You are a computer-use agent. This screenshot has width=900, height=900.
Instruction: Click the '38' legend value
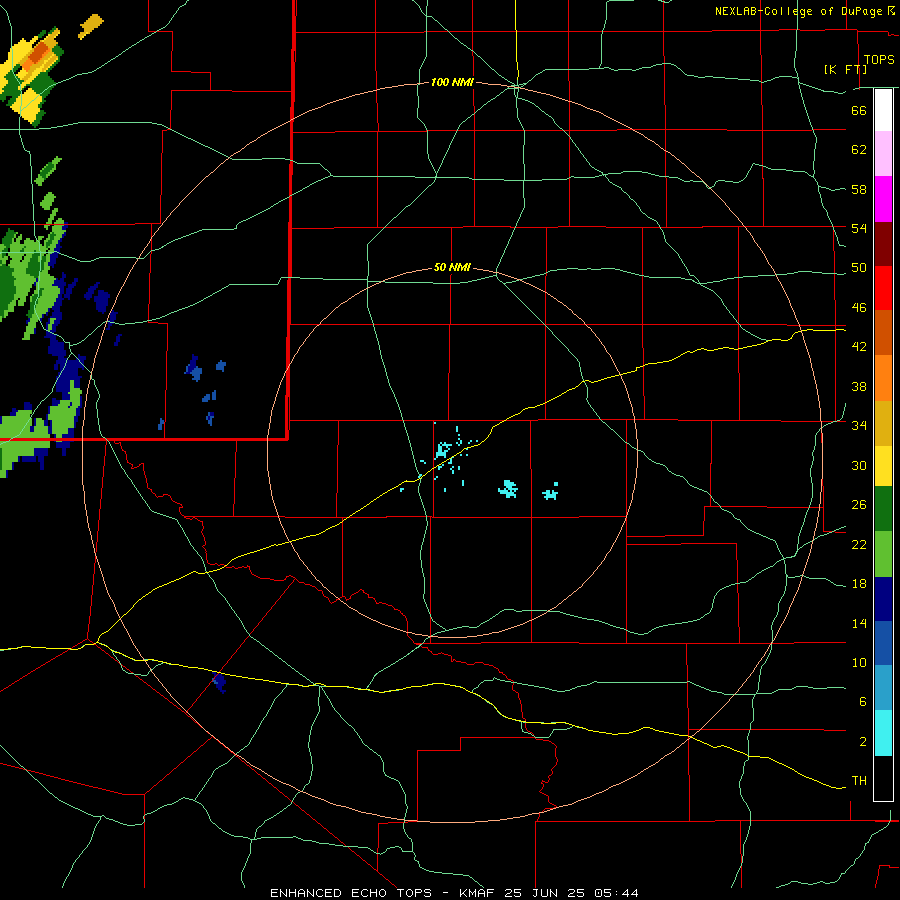pos(859,386)
